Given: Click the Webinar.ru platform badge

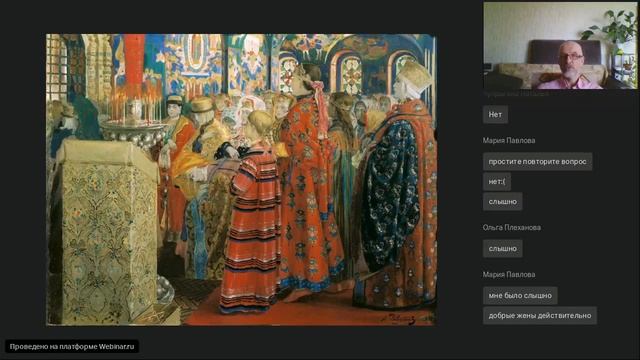Looking at the screenshot, I should click(72, 347).
